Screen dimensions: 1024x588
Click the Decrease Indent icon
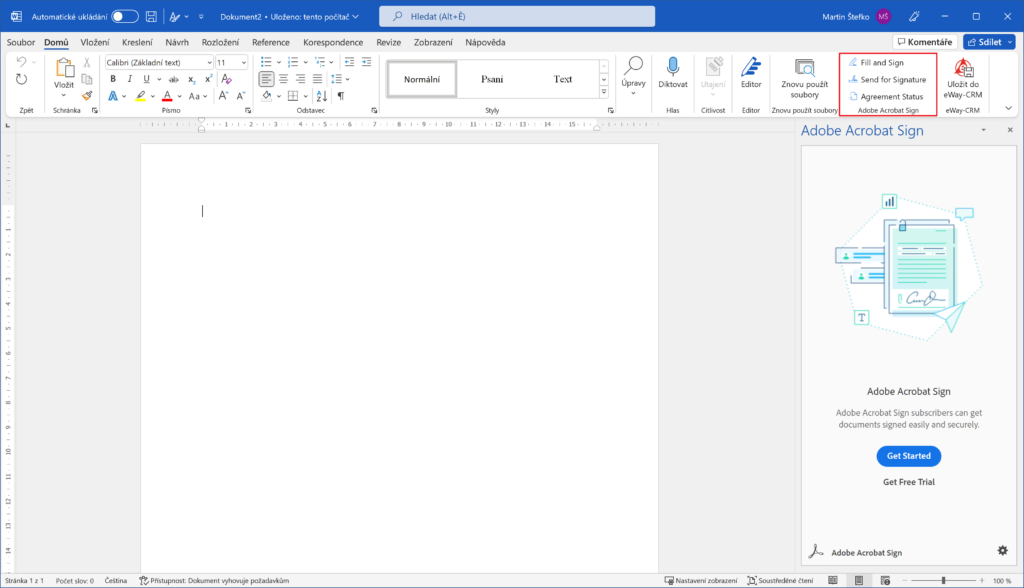pos(349,62)
